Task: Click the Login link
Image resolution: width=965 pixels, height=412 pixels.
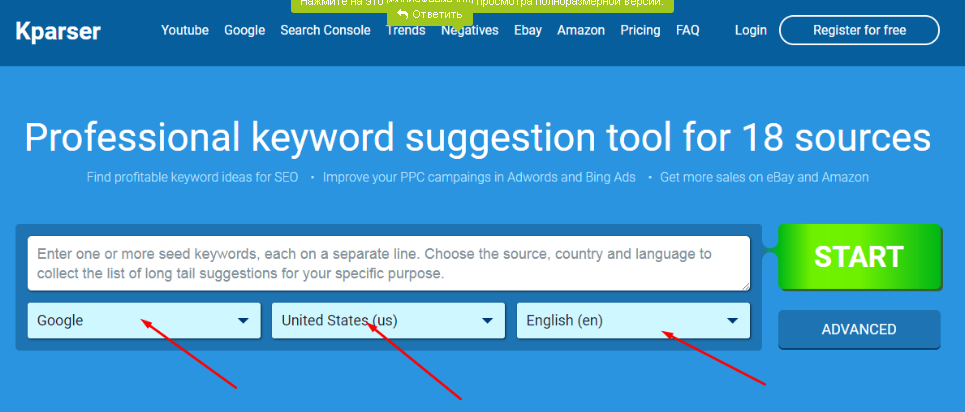Action: tap(750, 30)
